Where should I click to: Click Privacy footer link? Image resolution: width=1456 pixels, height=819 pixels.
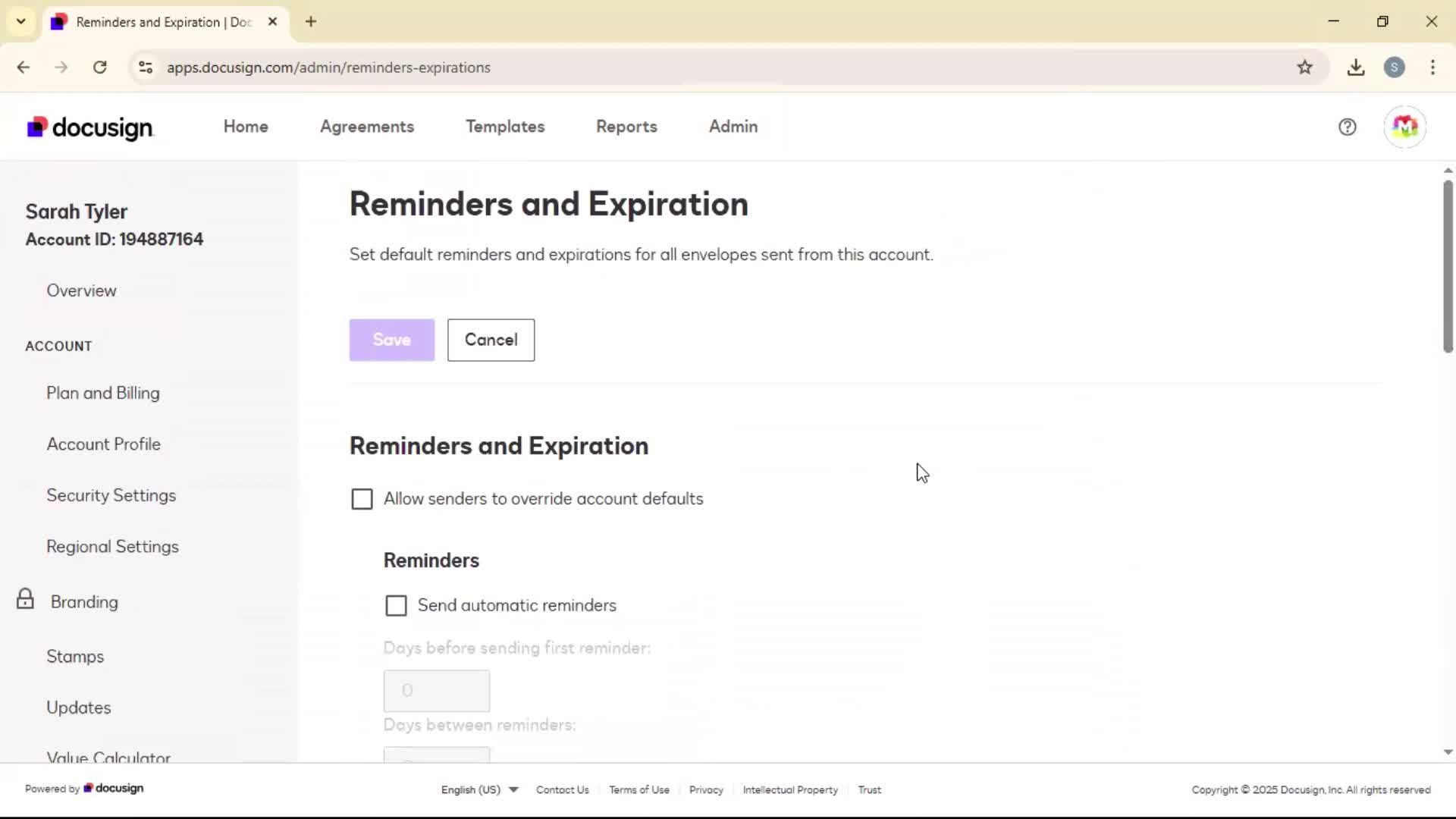706,789
